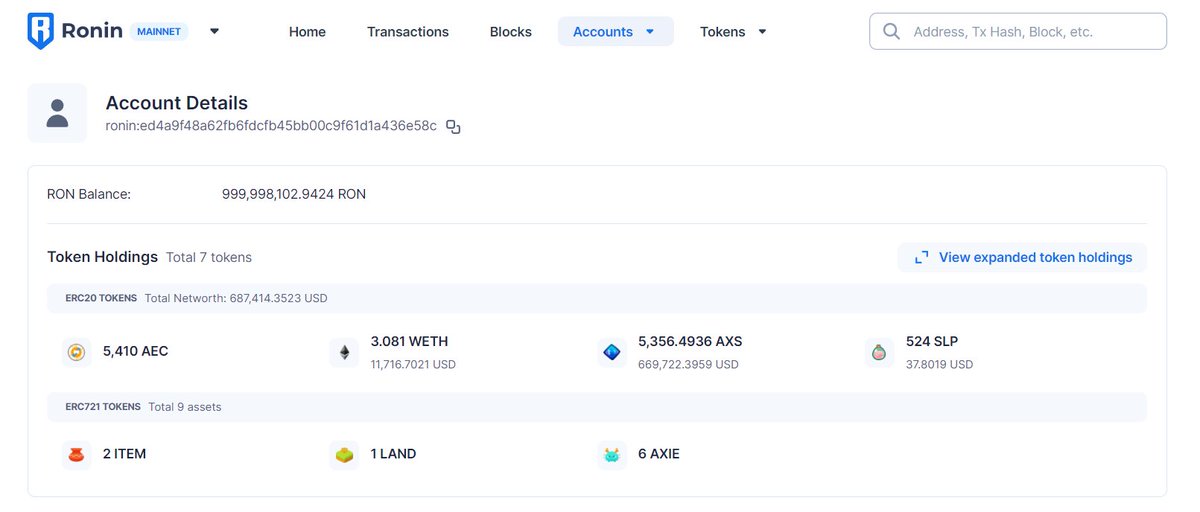This screenshot has height=512, width=1200.
Task: Select the Tokens nav item
Action: coord(734,32)
